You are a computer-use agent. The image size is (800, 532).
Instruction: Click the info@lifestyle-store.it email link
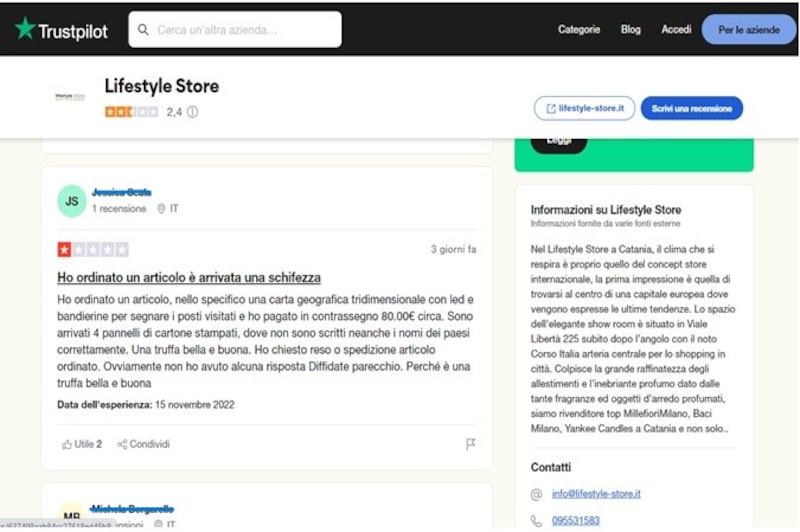coord(596,494)
